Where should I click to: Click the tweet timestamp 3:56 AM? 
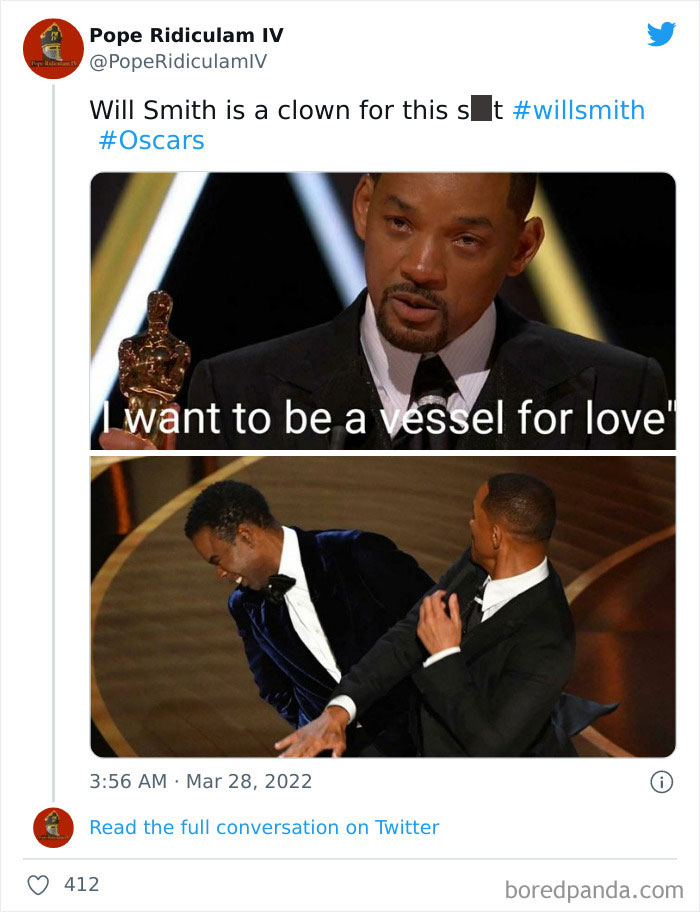127,781
